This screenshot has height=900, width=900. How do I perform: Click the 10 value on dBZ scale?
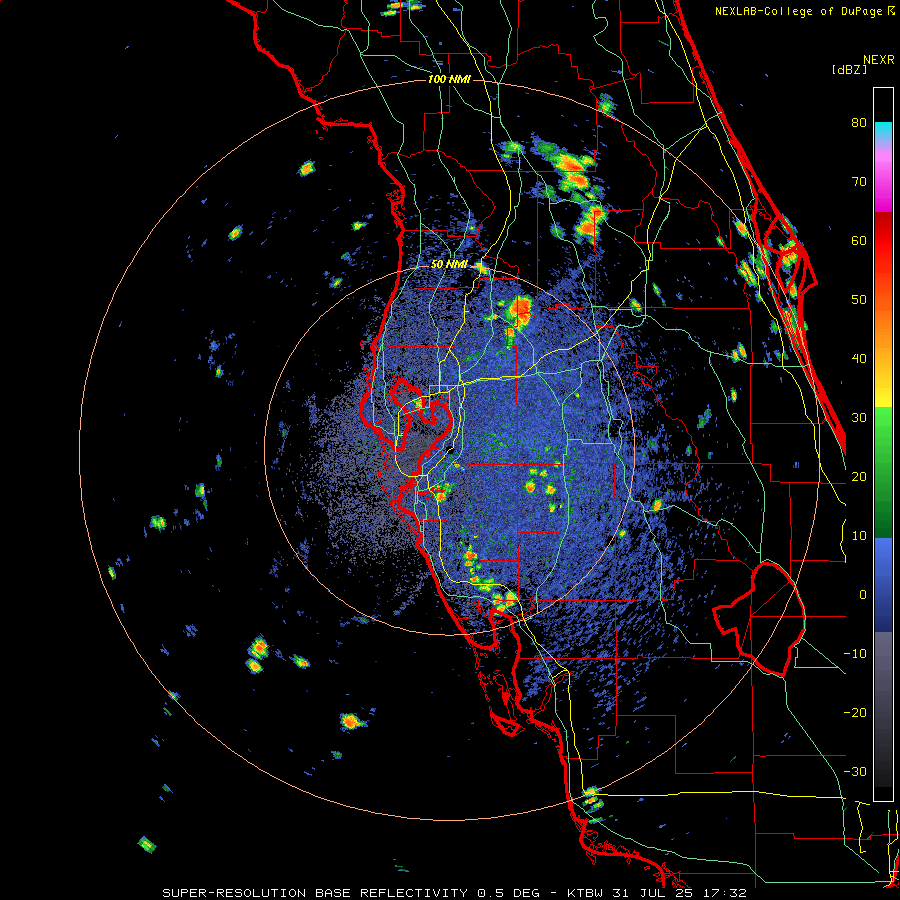tap(859, 536)
